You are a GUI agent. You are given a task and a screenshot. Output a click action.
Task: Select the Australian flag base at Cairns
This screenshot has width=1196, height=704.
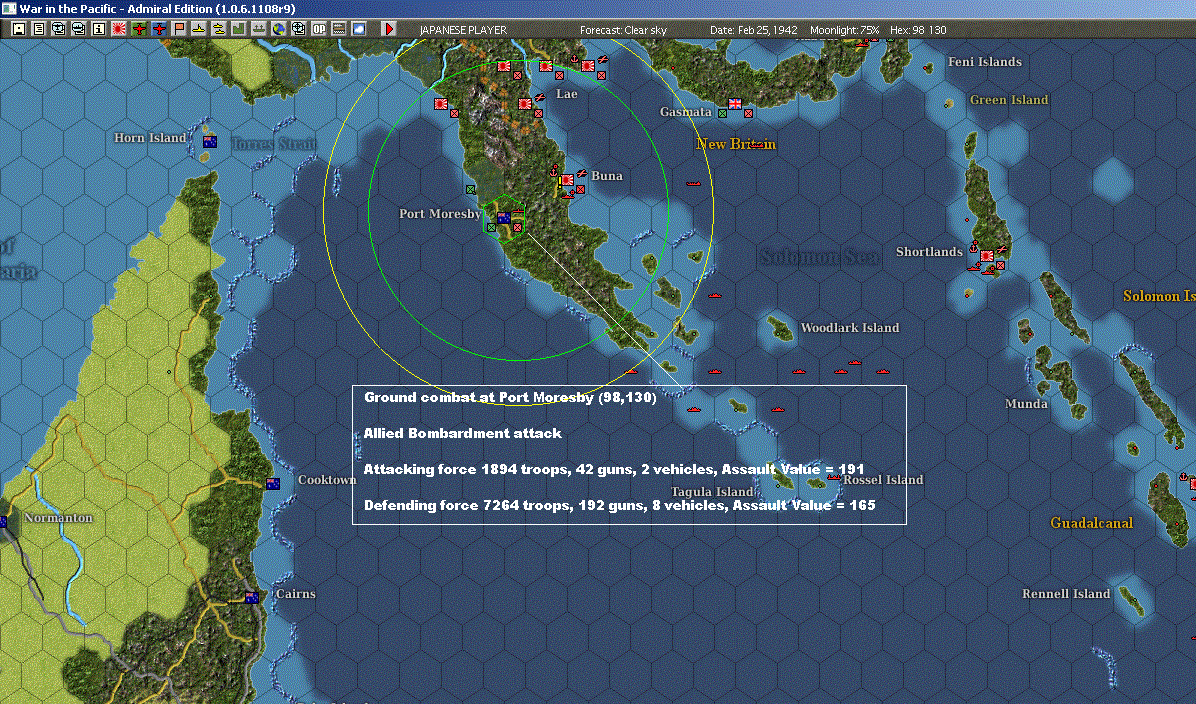pyautogui.click(x=251, y=598)
